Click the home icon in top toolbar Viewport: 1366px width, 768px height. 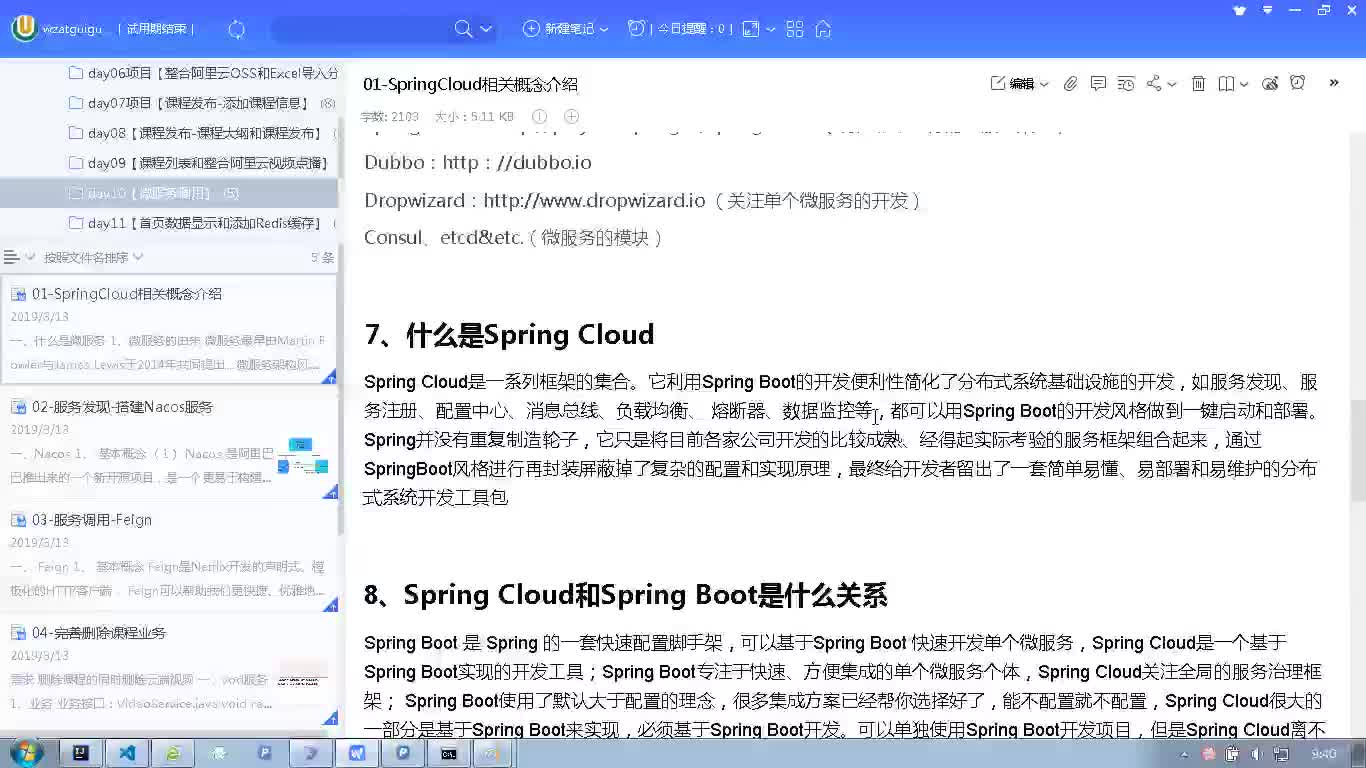tap(823, 29)
